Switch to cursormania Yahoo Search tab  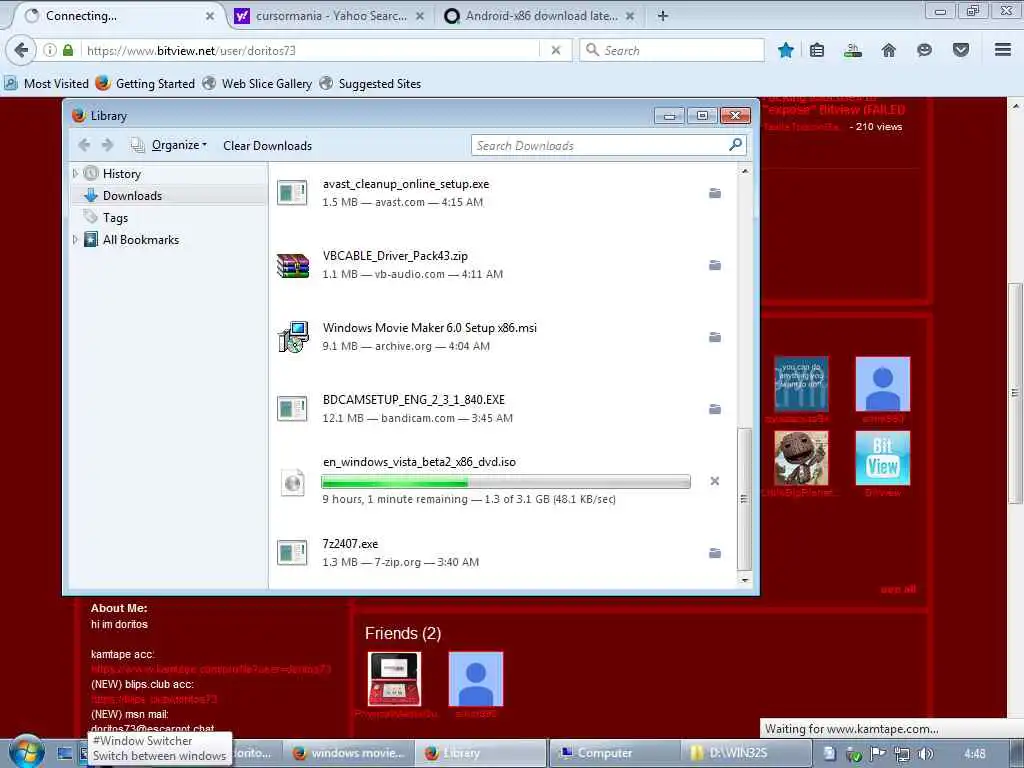[330, 16]
